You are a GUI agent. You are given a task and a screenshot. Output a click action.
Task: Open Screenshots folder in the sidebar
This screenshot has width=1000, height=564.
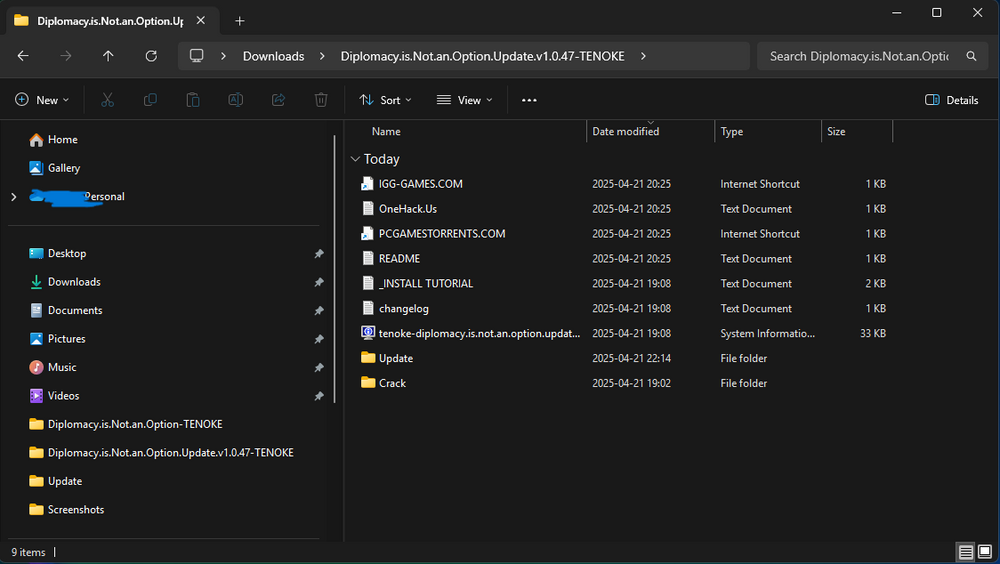pyautogui.click(x=66, y=510)
